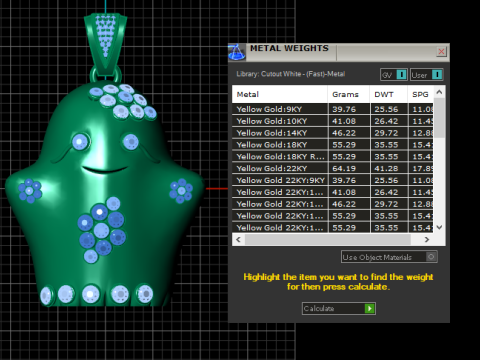Toggle the GV library switch
The image size is (480, 360).
(394, 75)
